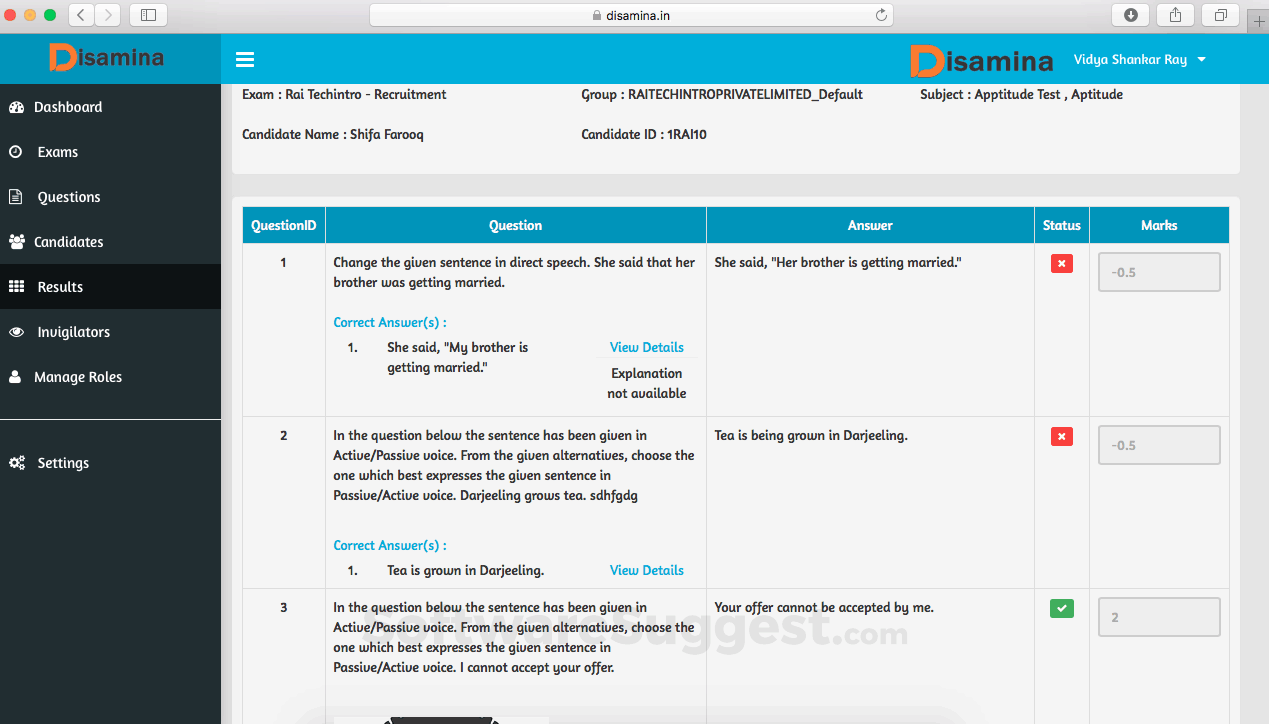Open Manage Roles
The width and height of the screenshot is (1269, 724).
77,376
